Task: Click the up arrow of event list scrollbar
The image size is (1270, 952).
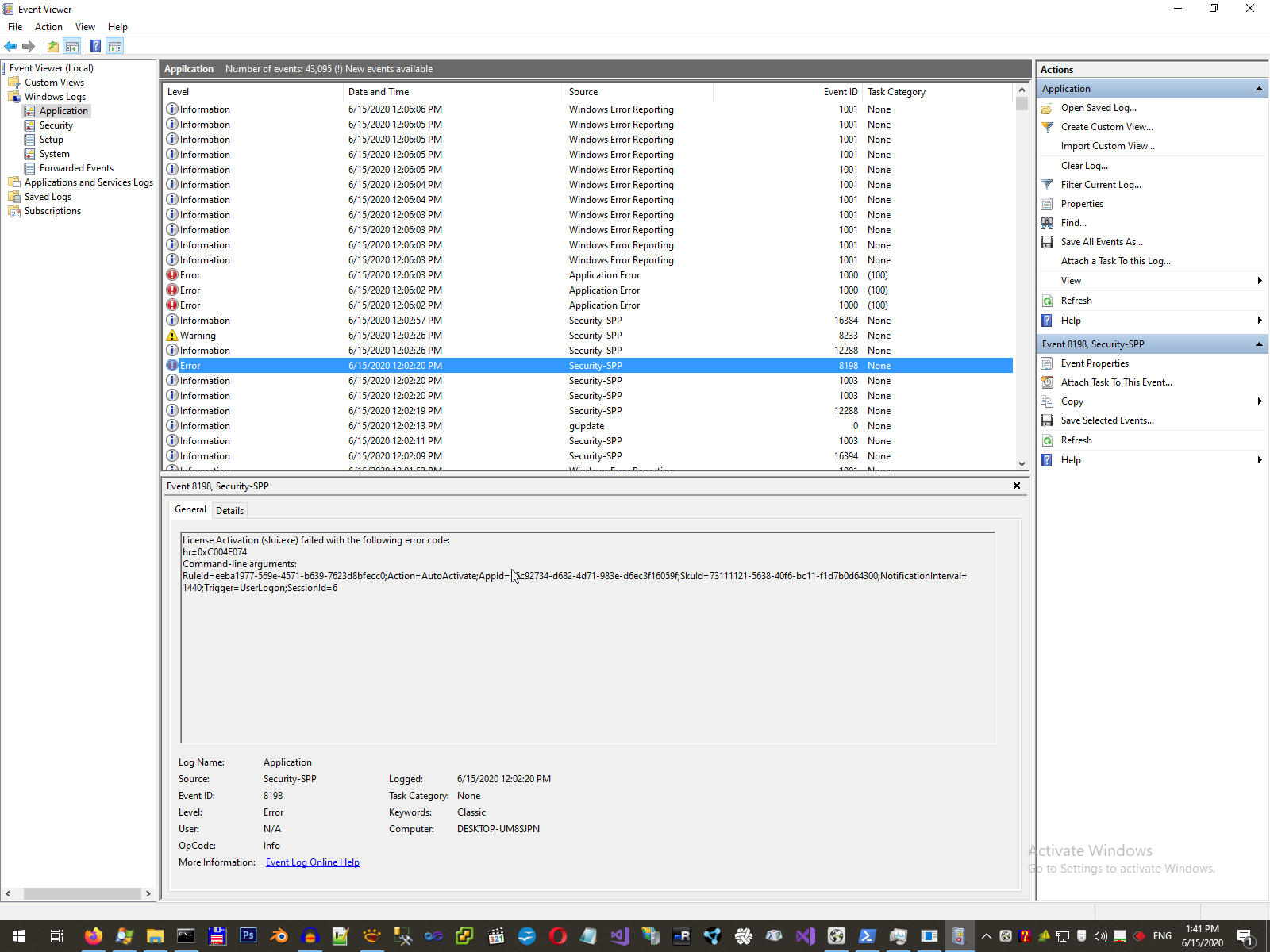Action: point(1022,90)
